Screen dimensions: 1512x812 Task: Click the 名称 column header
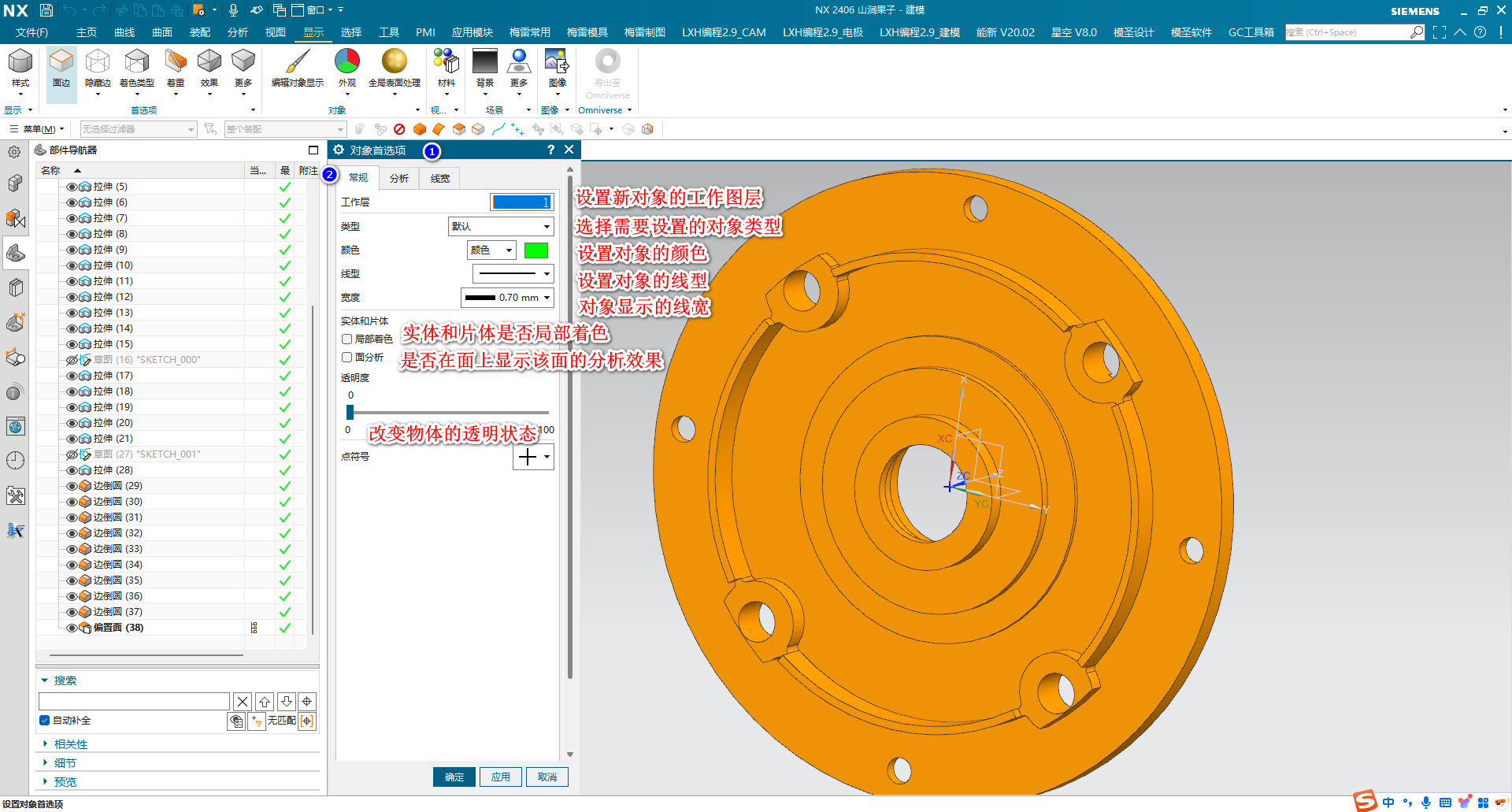click(x=50, y=171)
